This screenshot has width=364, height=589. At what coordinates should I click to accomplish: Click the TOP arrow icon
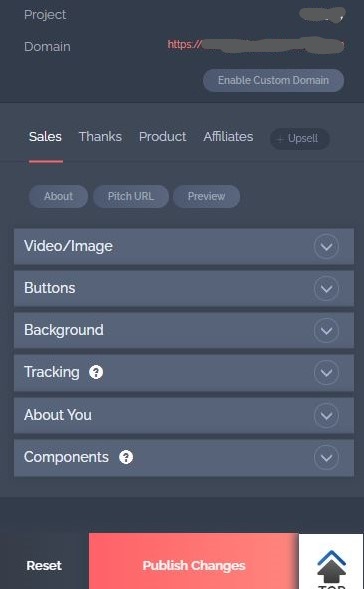331,568
